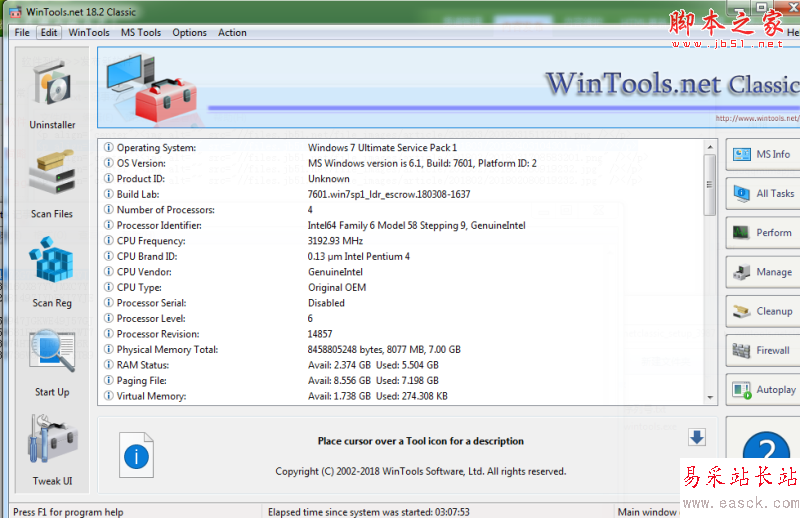Launch the Scan Files tool
Viewport: 800px width, 518px height.
pyautogui.click(x=52, y=185)
